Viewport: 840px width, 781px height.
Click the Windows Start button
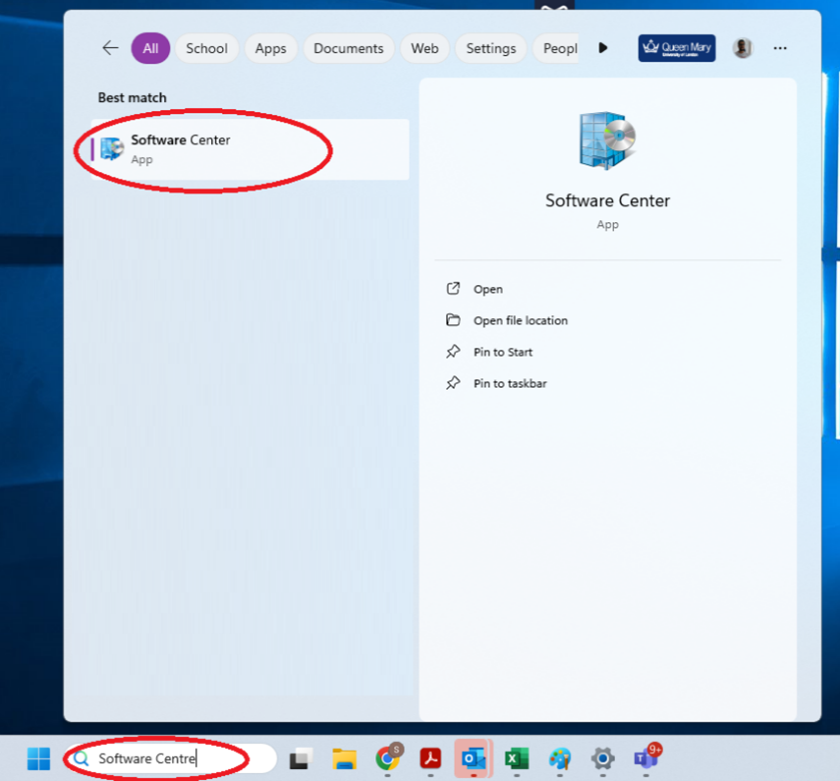pyautogui.click(x=39, y=759)
